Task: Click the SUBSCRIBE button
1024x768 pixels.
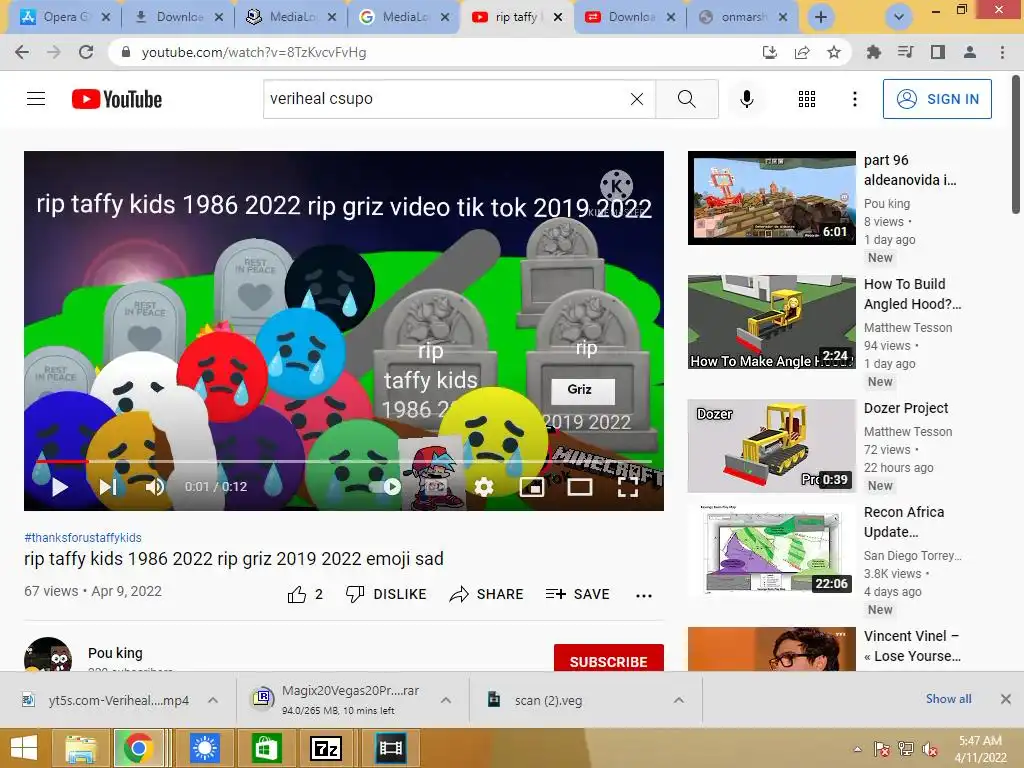Action: [x=609, y=658]
